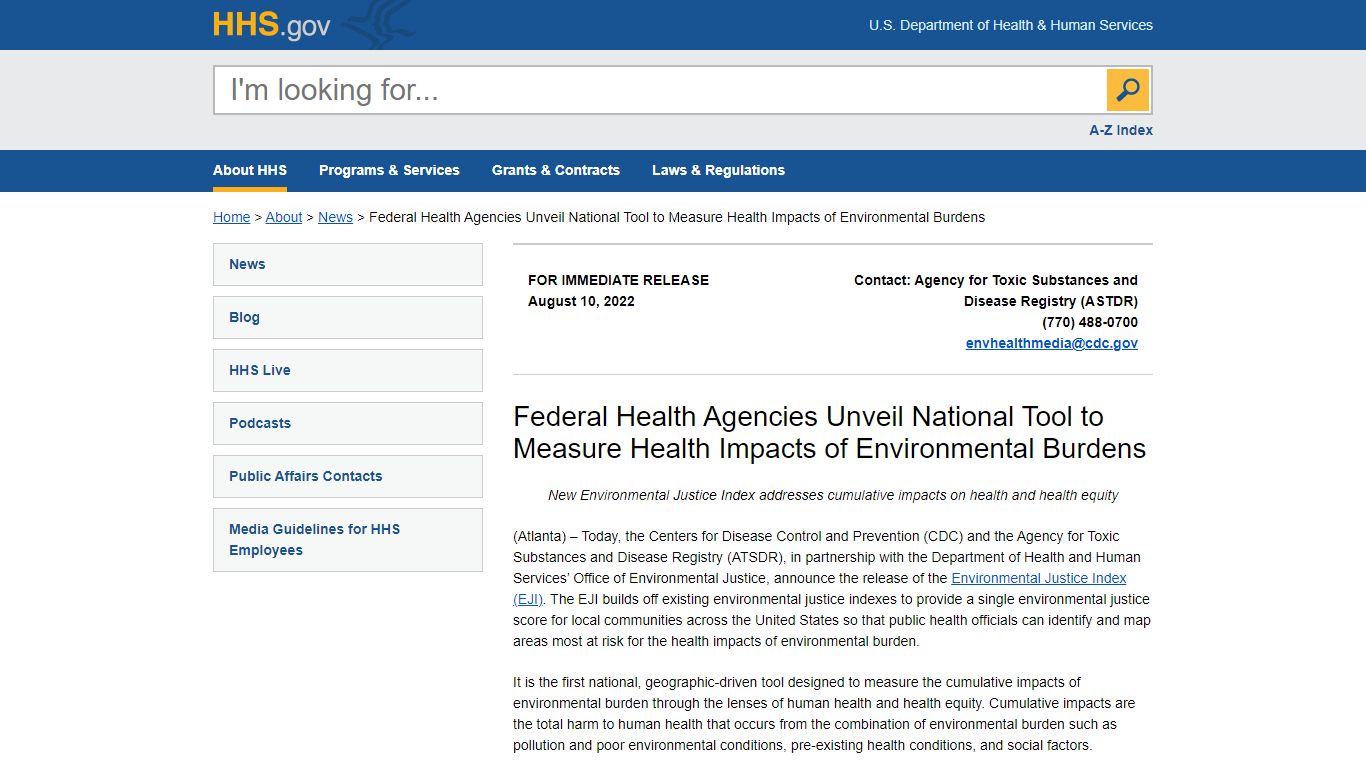Open the HHS Live sidebar item
The image size is (1366, 768).
[348, 370]
